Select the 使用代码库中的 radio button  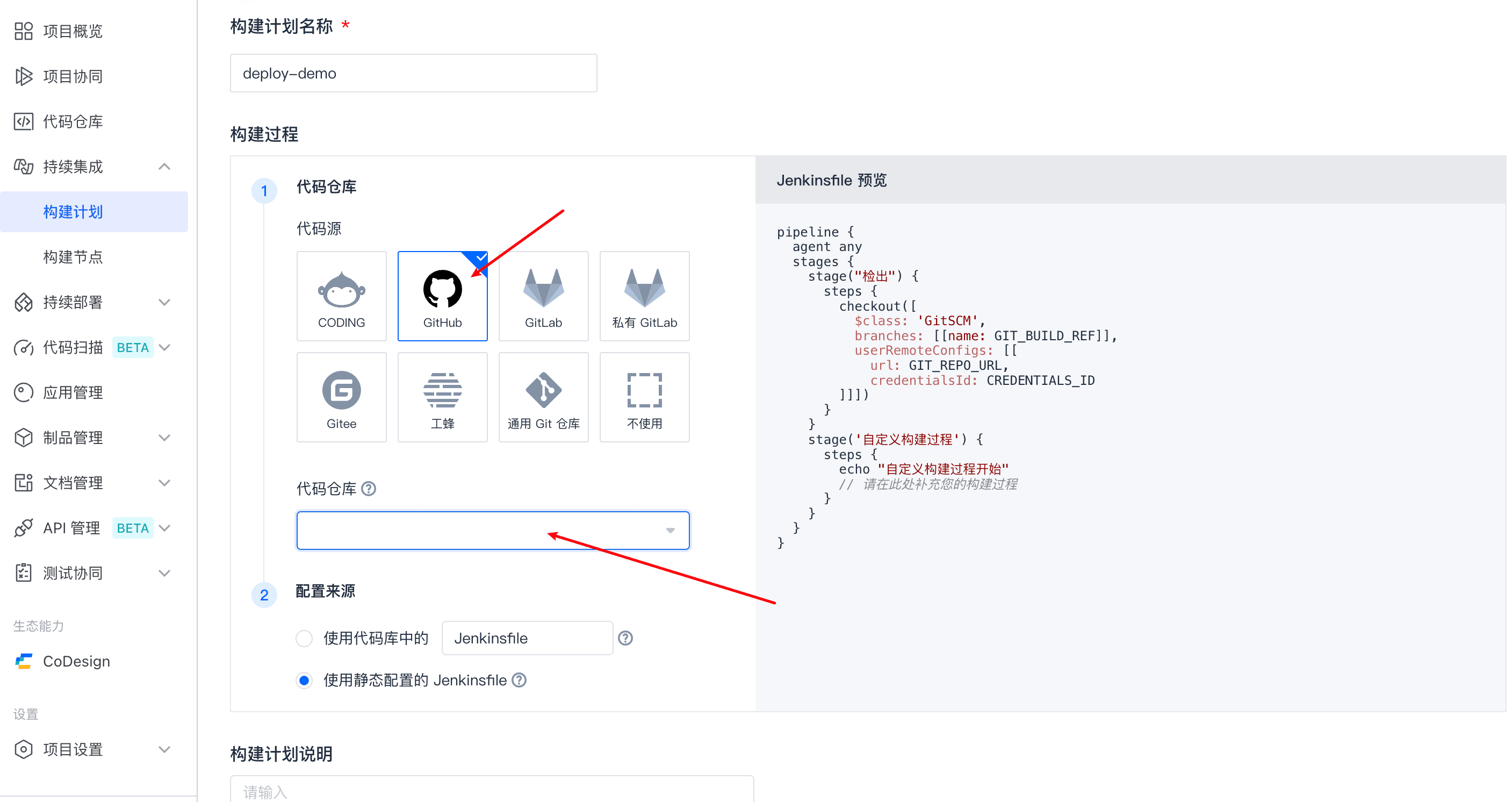point(304,638)
